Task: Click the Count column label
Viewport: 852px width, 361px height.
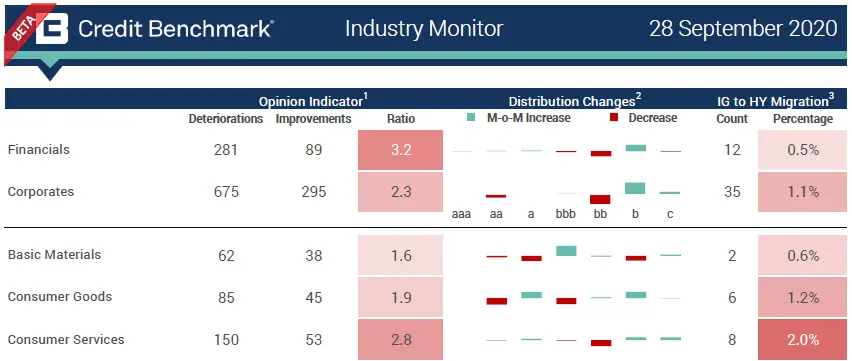Action: (x=732, y=119)
